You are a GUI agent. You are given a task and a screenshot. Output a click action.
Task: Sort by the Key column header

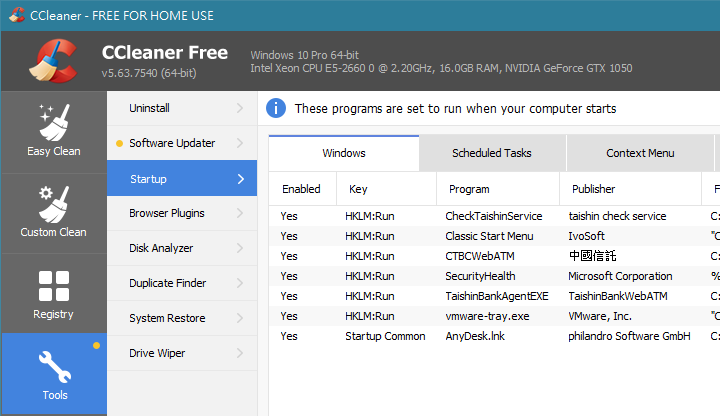(387, 189)
